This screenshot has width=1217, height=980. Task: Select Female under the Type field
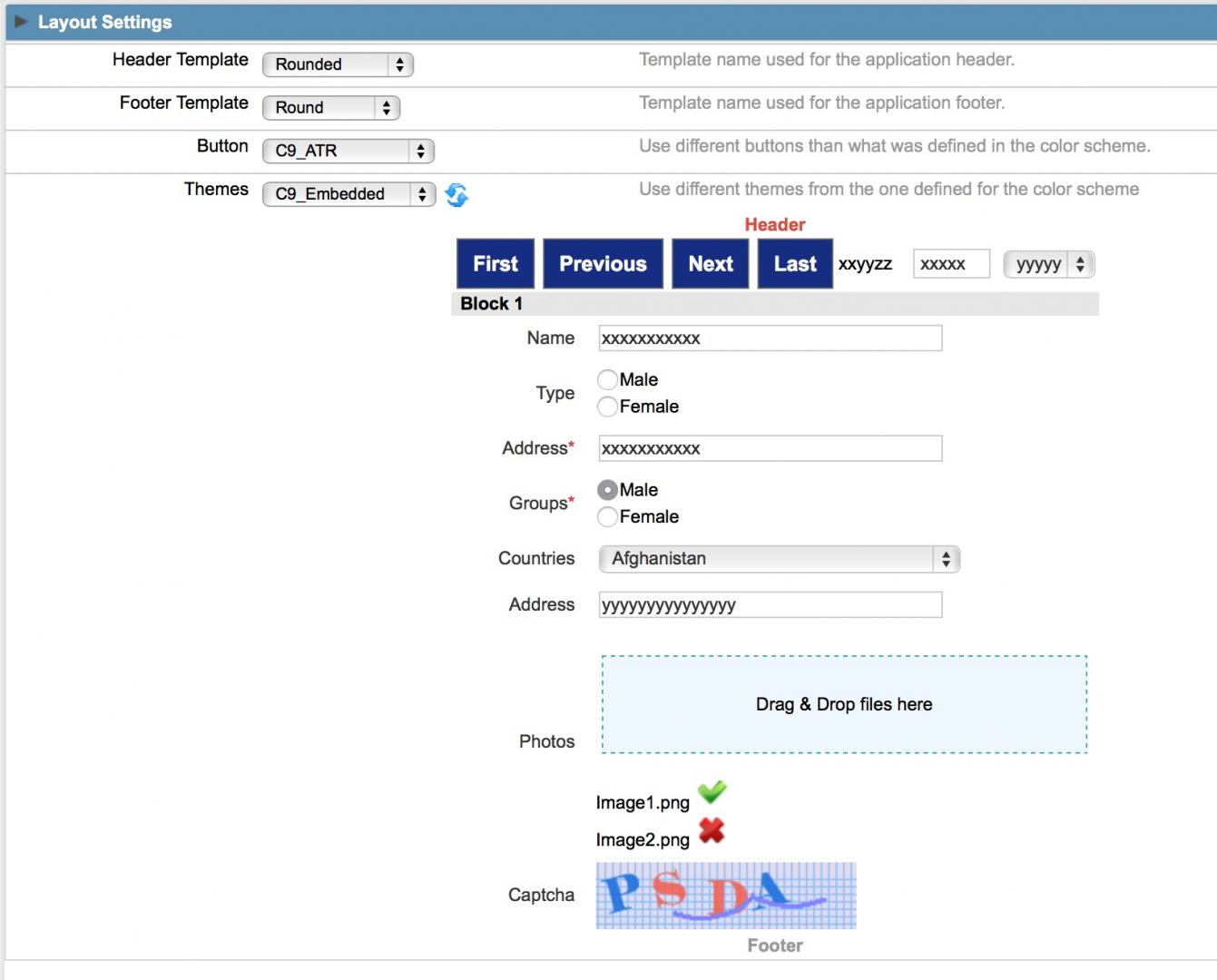(606, 407)
